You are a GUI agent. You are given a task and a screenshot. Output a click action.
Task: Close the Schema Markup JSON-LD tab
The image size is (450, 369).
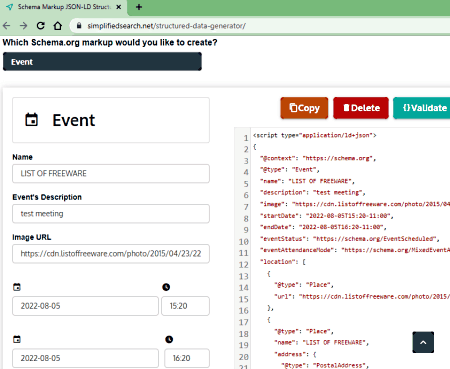pyautogui.click(x=118, y=7)
